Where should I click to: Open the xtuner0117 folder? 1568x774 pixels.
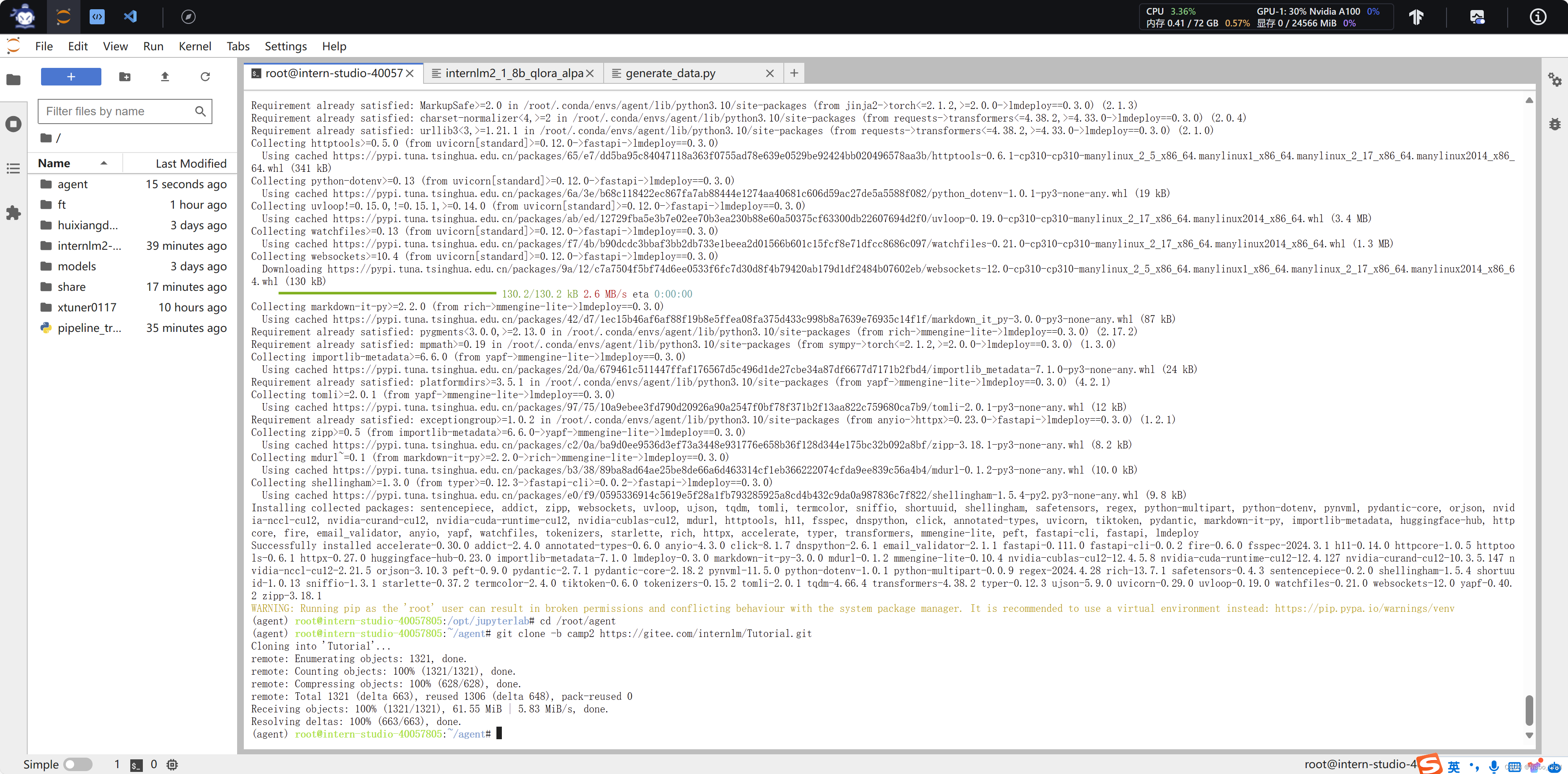86,307
